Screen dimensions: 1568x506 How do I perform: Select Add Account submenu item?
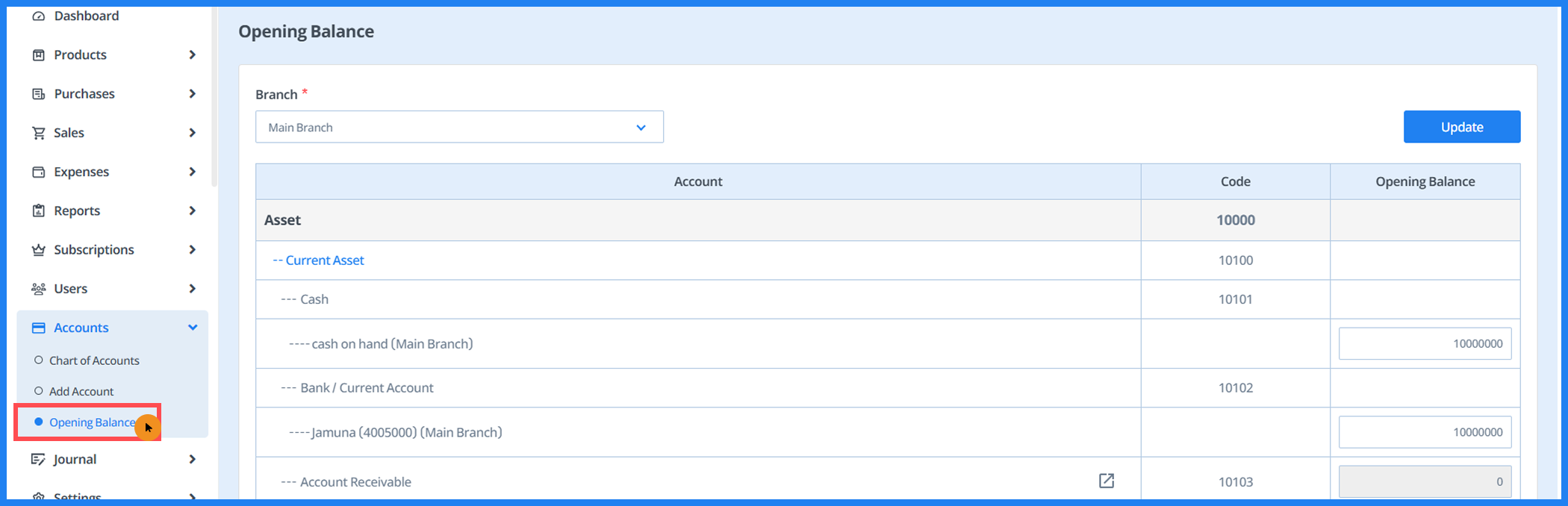(x=81, y=391)
